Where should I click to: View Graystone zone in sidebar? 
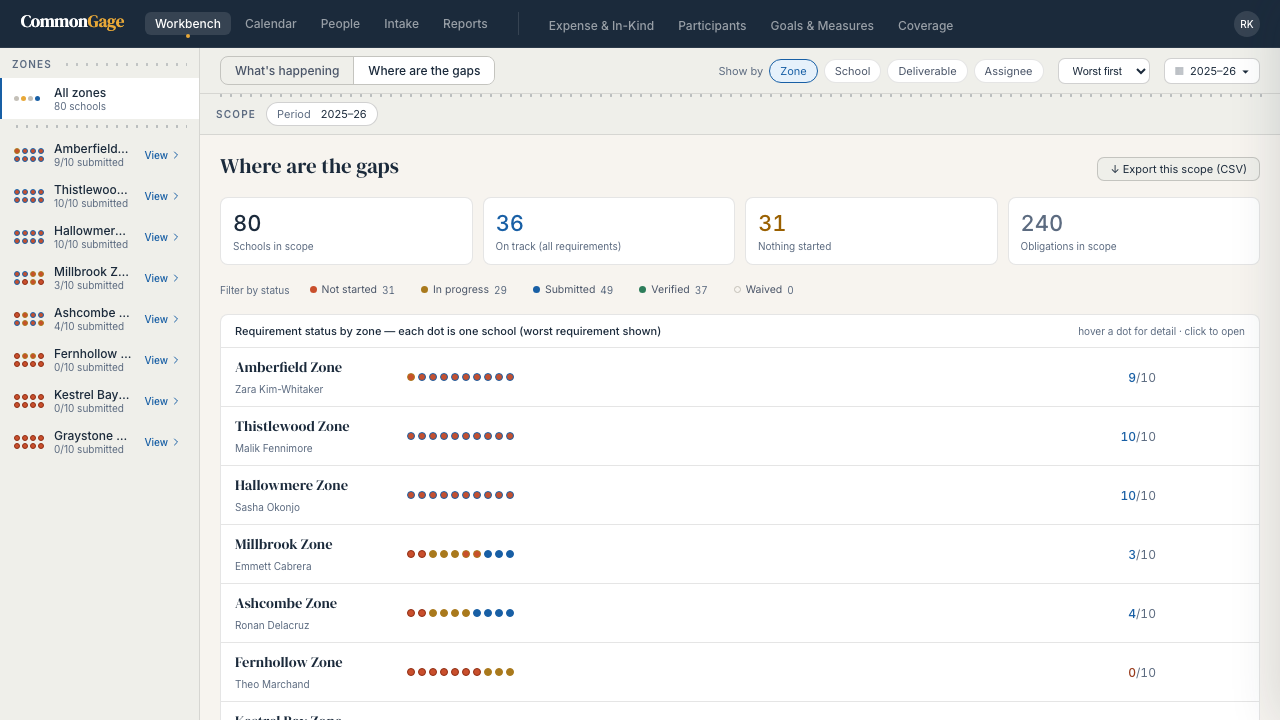[x=162, y=442]
